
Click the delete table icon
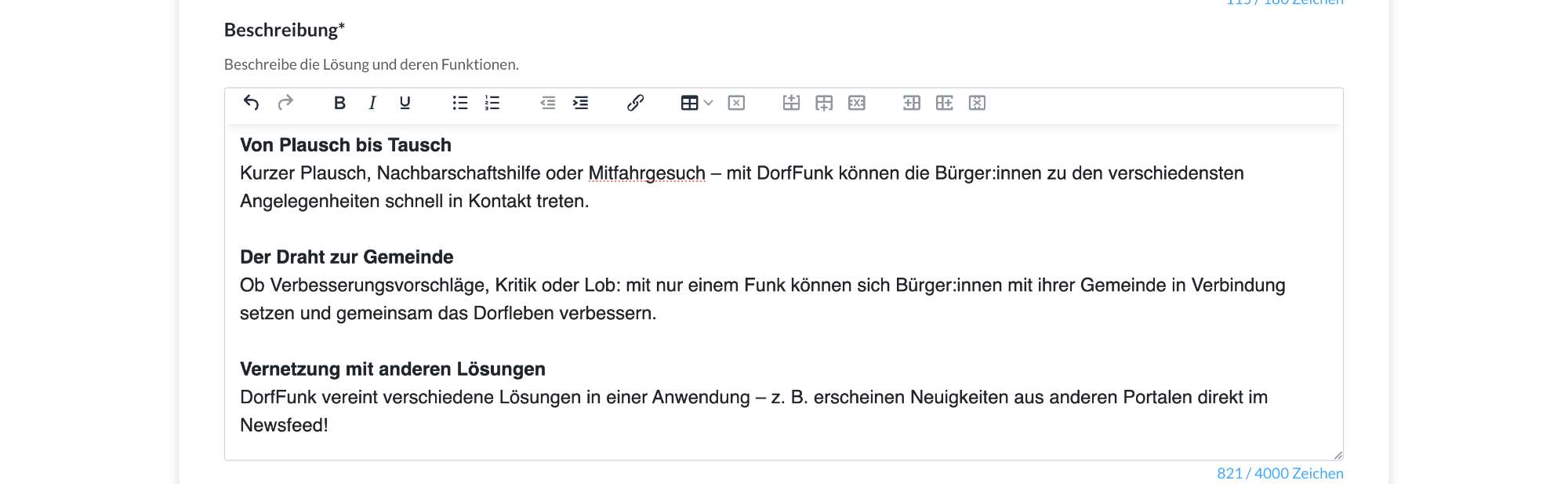pos(736,103)
